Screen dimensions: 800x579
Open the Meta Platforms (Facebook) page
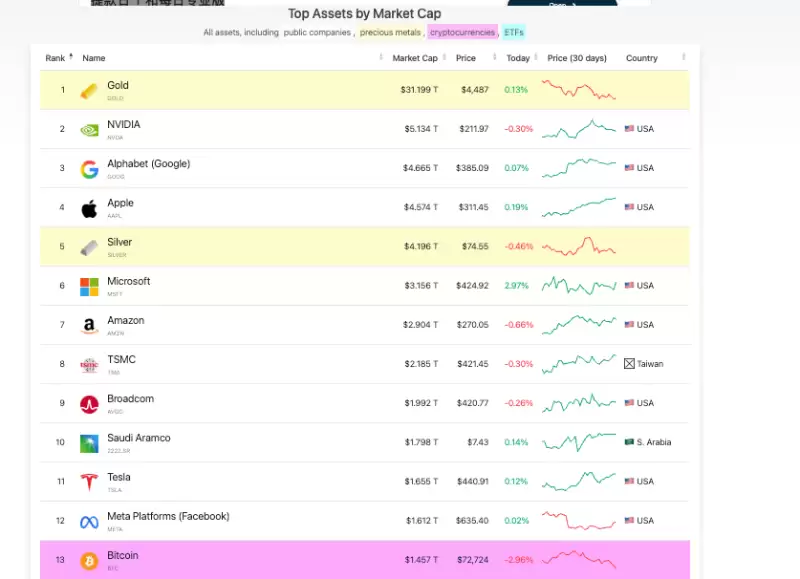click(168, 516)
